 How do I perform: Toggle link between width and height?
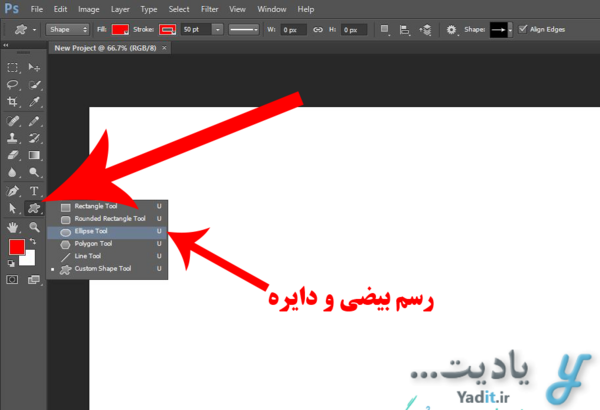tap(318, 29)
